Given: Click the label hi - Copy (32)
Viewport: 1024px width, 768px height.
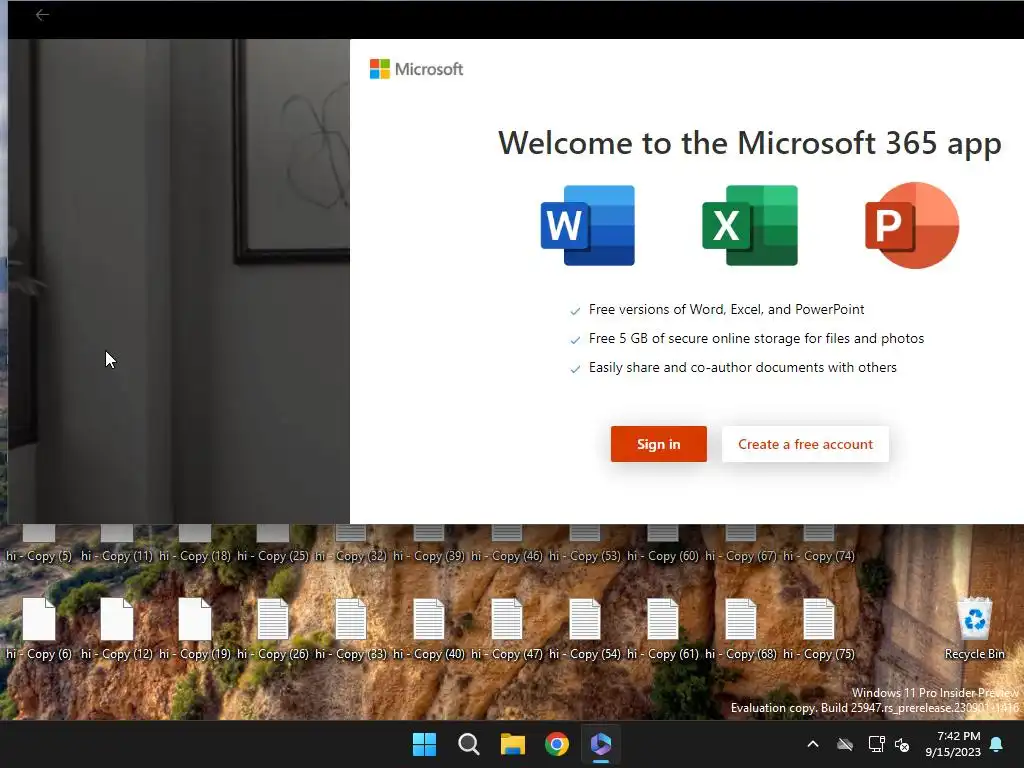Looking at the screenshot, I should tap(351, 556).
